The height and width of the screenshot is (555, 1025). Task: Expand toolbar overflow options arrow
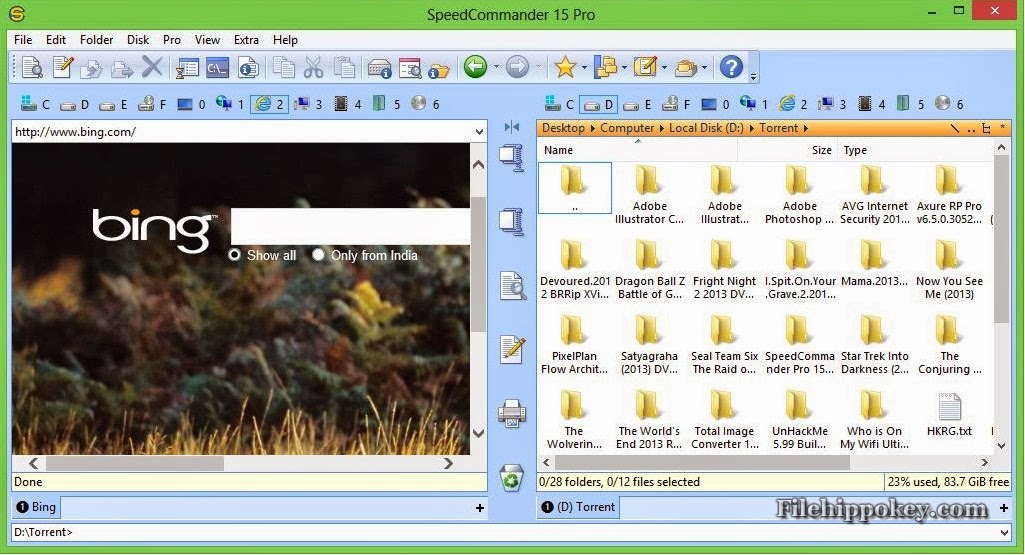753,77
